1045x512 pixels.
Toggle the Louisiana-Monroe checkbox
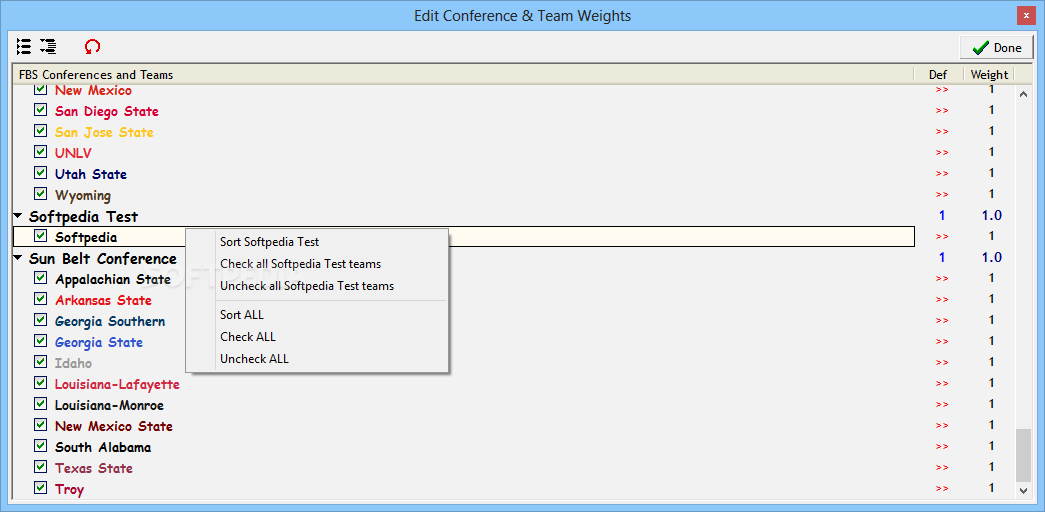coord(41,404)
